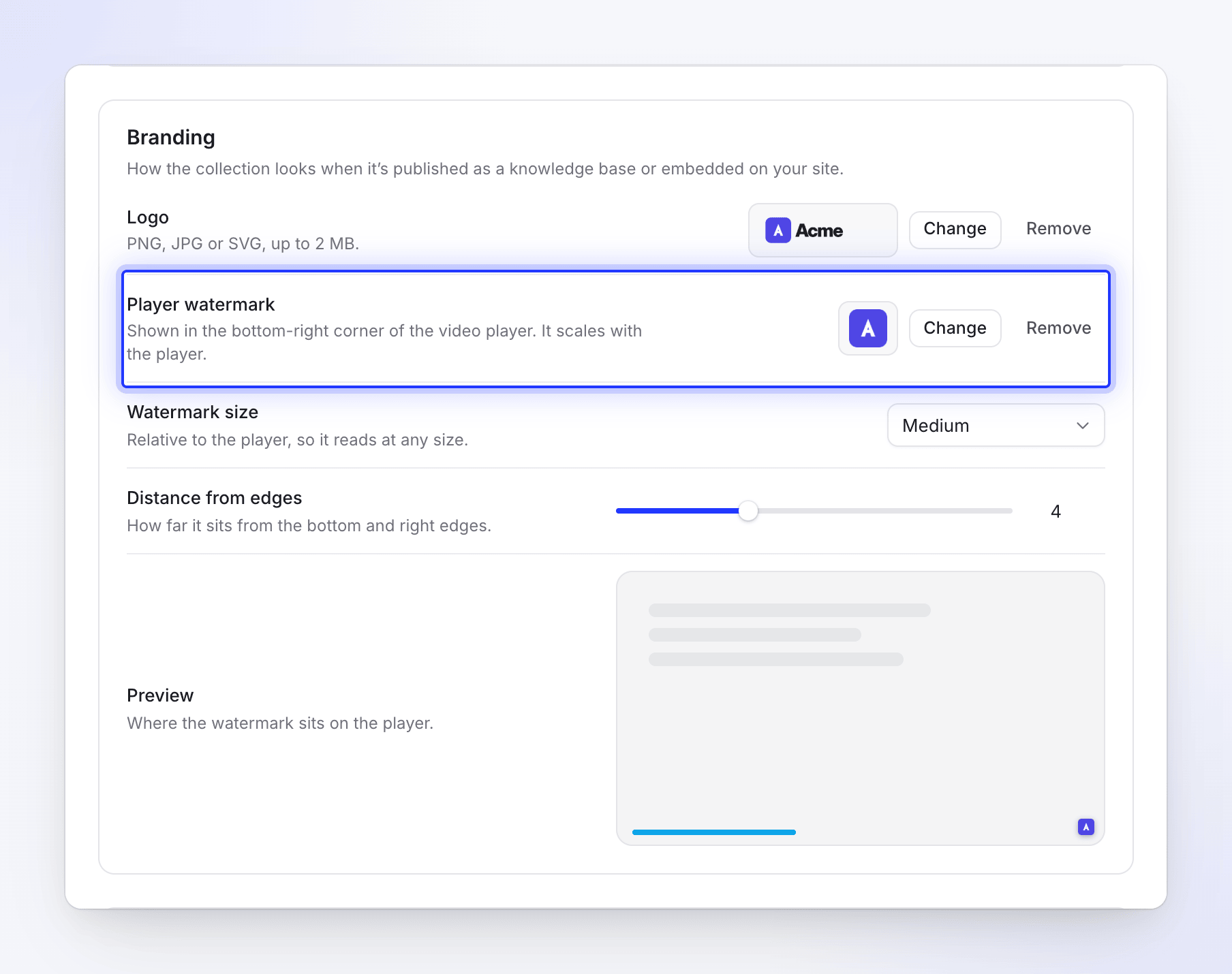Click "Relative to the player" description text

[297, 440]
